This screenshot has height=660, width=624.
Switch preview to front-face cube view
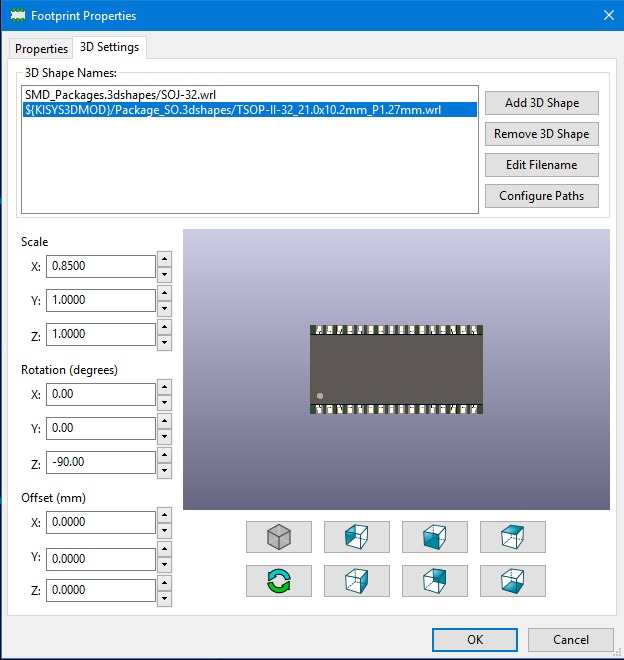435,537
